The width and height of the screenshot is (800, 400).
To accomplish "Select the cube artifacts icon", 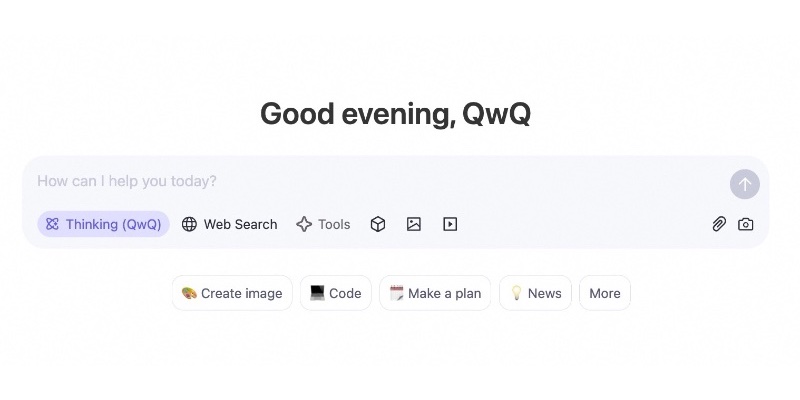I will click(x=378, y=224).
